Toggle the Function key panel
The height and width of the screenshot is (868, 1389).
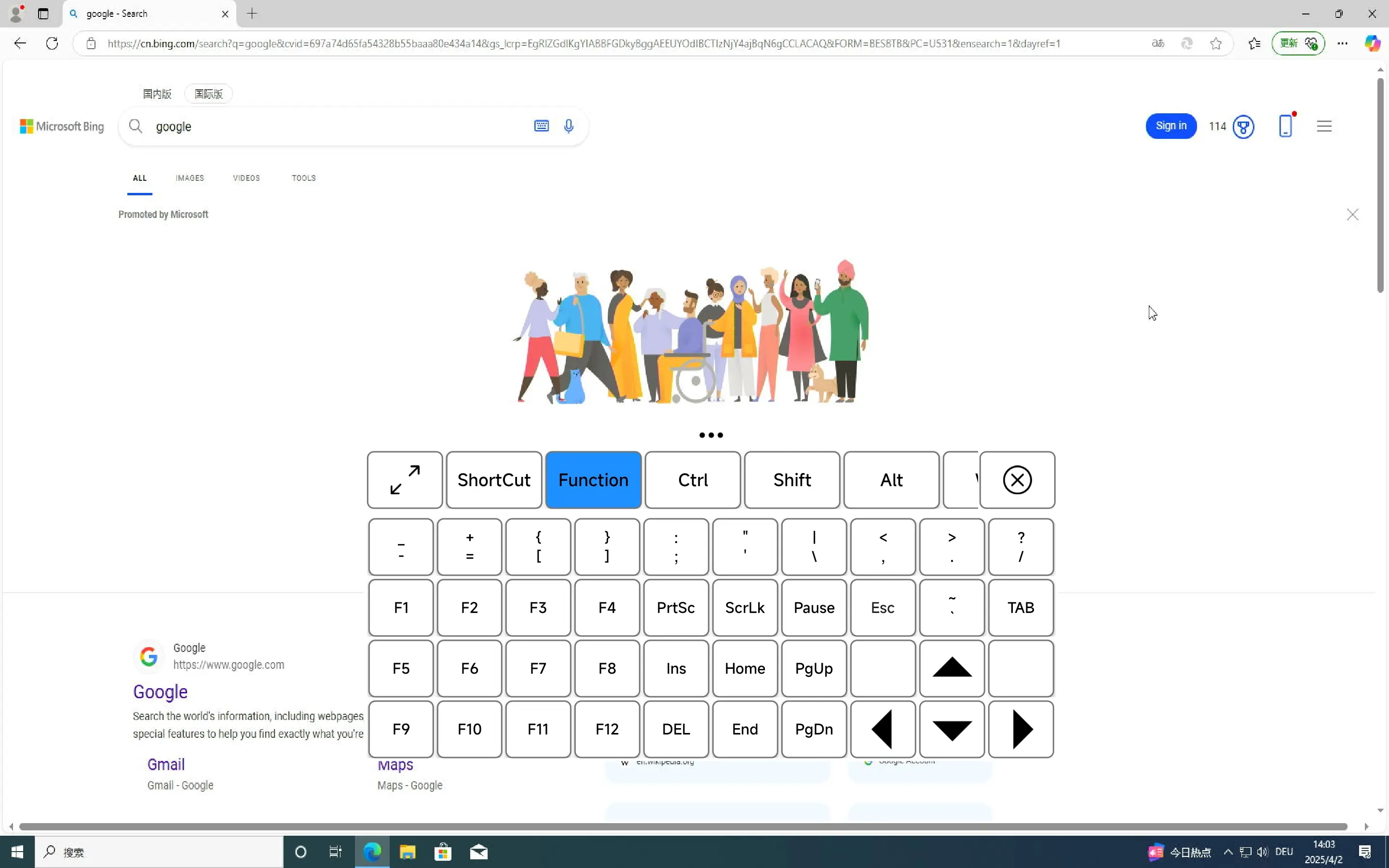pos(593,480)
